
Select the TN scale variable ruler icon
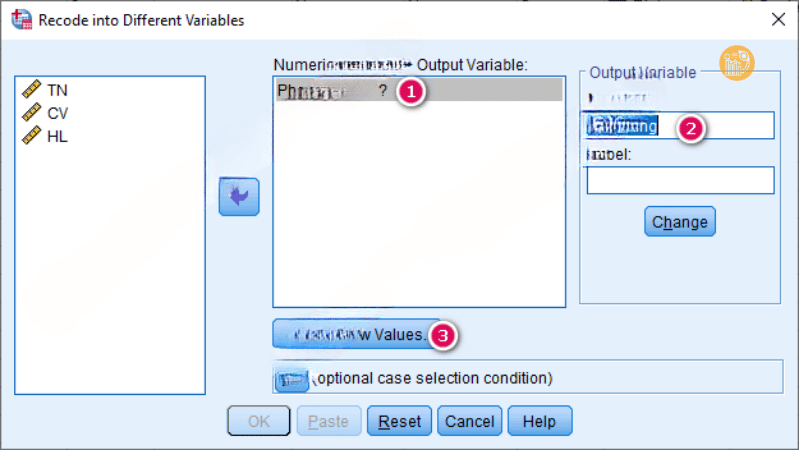point(31,90)
